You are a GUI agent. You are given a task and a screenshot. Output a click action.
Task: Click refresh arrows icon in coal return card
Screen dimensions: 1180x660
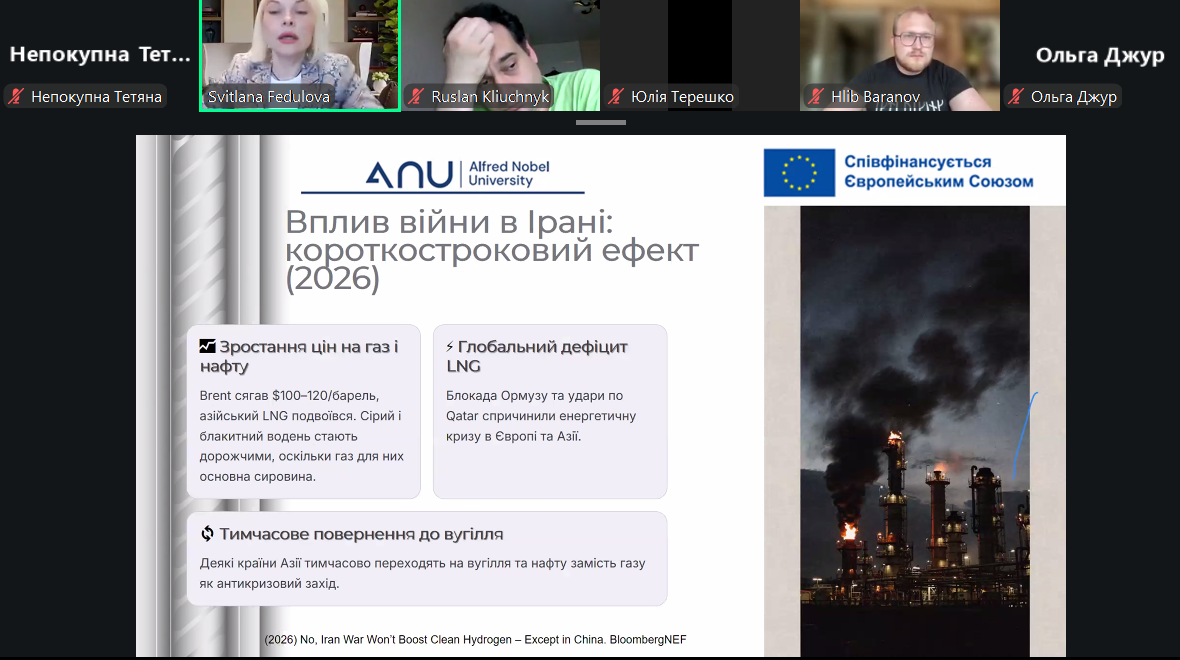pyautogui.click(x=207, y=534)
